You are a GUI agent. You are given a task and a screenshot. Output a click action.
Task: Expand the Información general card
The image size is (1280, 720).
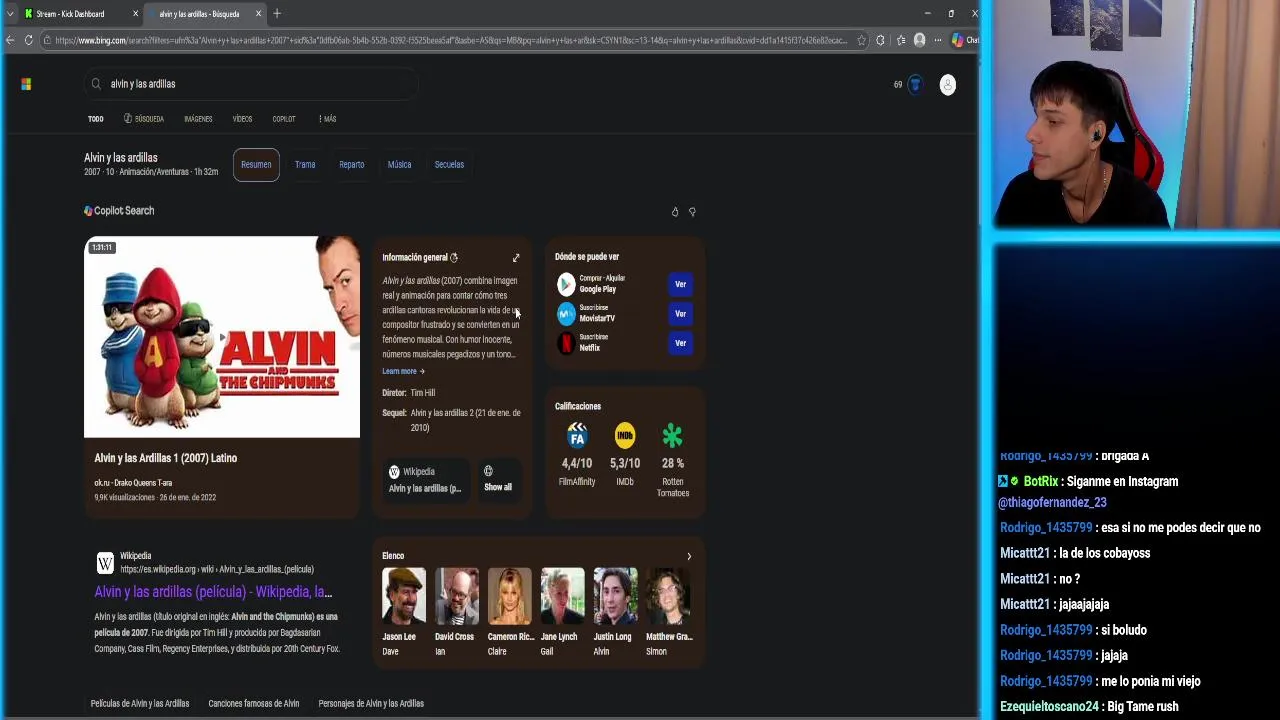point(516,258)
